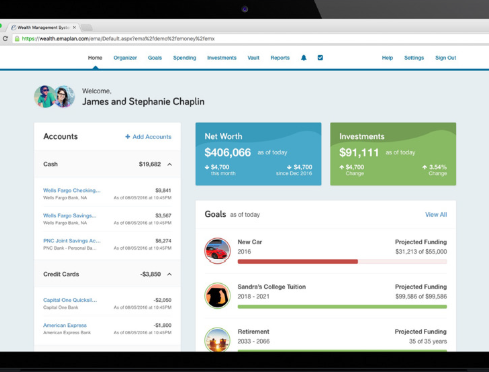Click the plus icon beside Add Accounts
The width and height of the screenshot is (489, 372).
[x=127, y=137]
